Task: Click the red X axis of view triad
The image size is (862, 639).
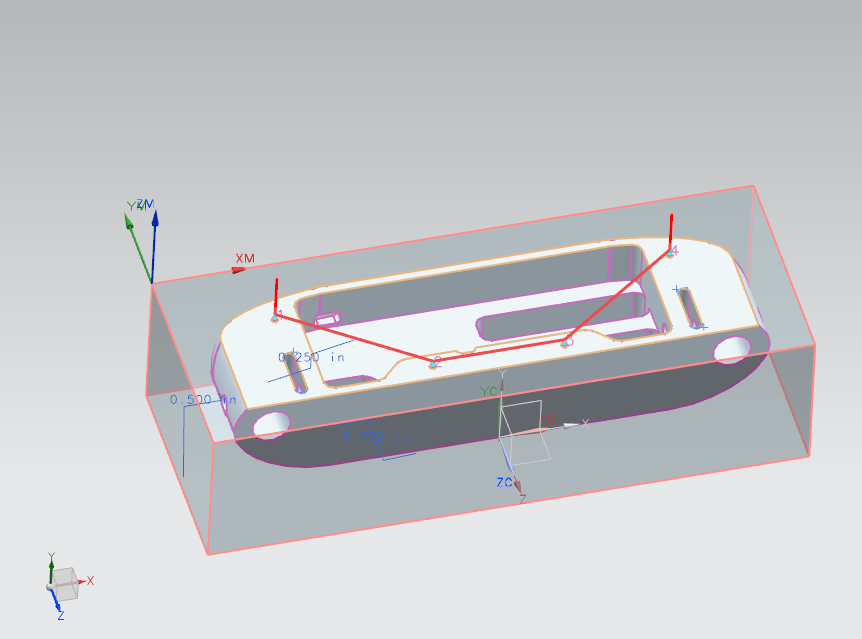Action: point(83,580)
